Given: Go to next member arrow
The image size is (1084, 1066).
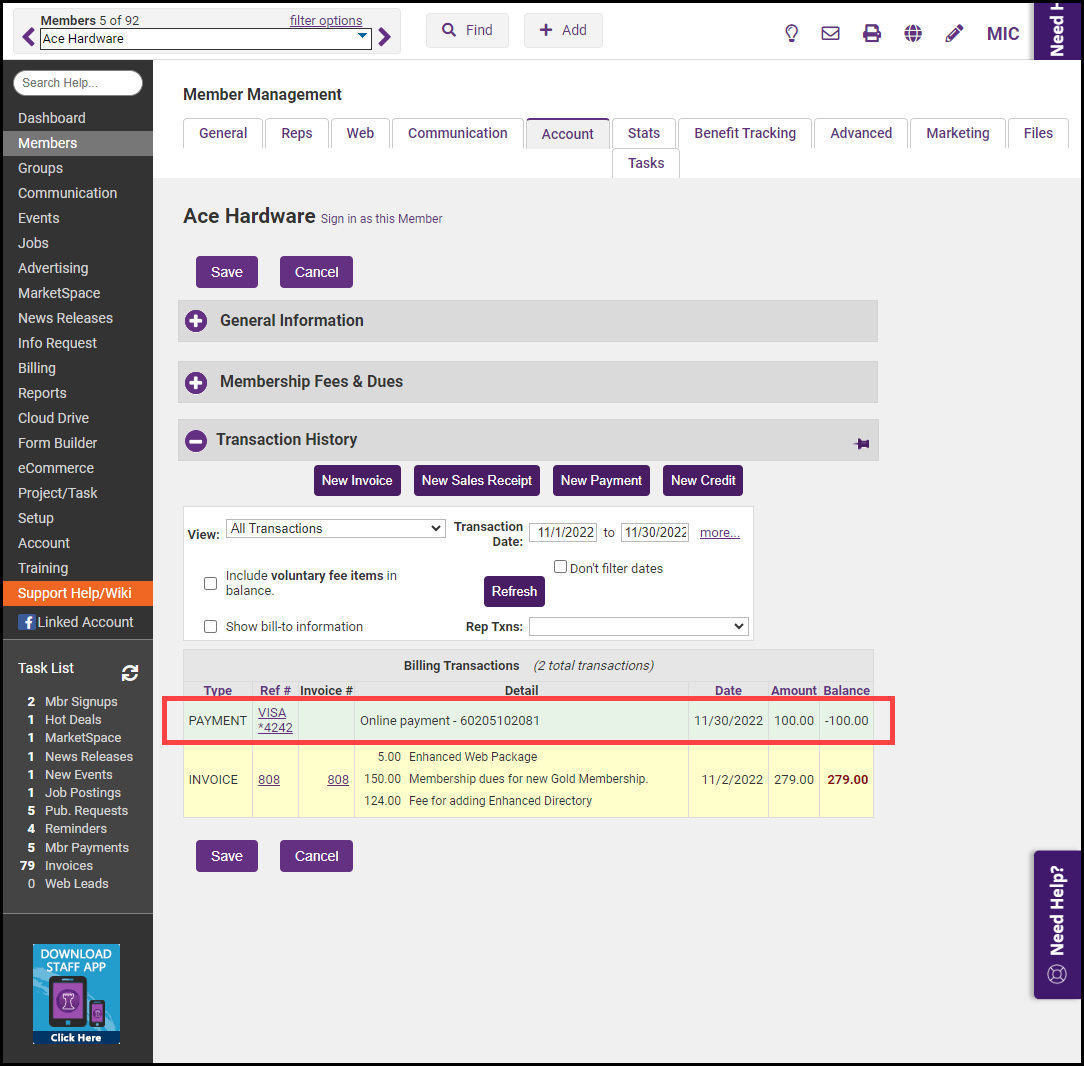Looking at the screenshot, I should (385, 38).
